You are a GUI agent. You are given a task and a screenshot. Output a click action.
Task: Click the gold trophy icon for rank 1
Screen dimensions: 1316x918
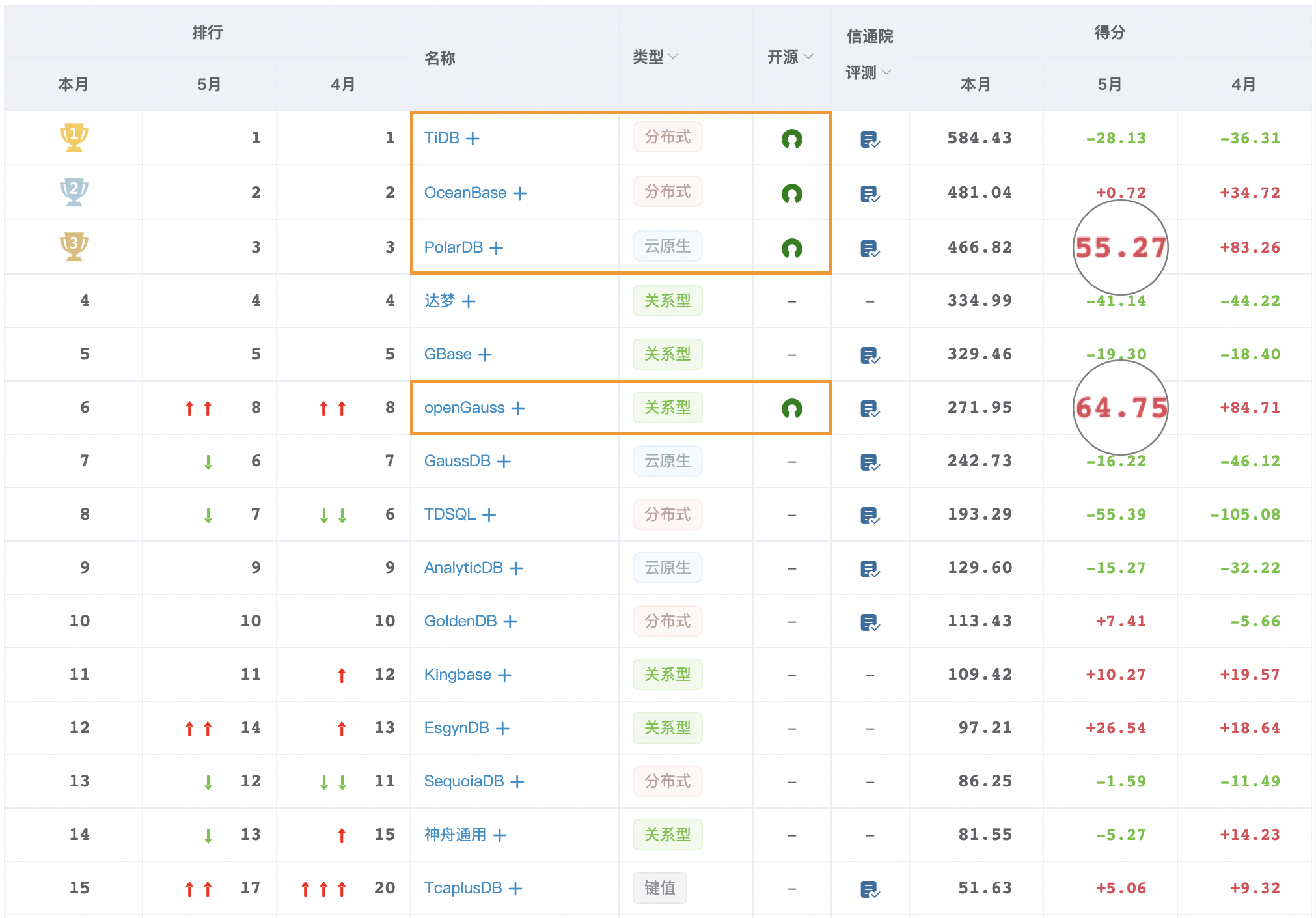pos(74,137)
